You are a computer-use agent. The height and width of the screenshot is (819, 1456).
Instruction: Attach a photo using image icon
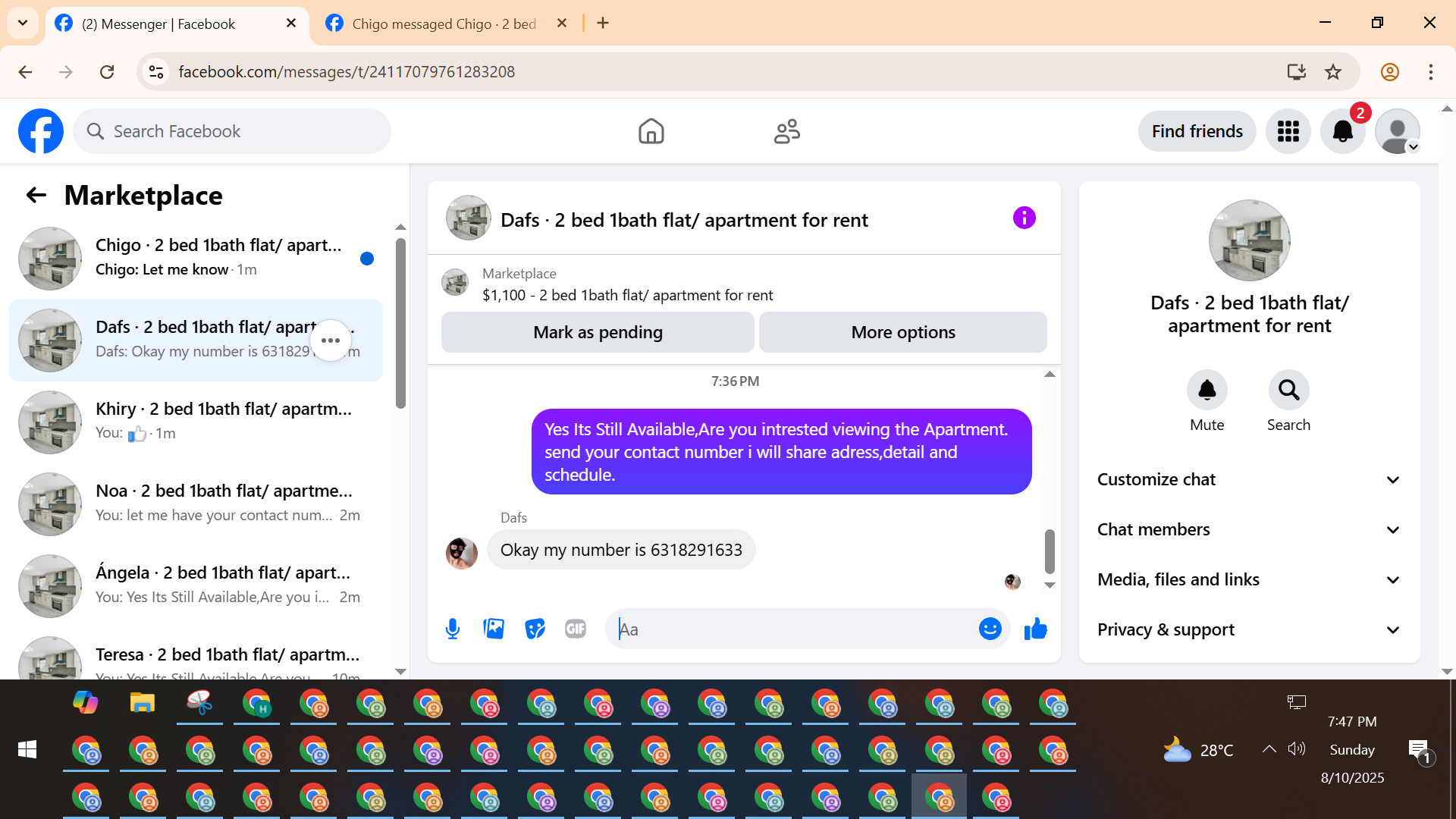click(x=494, y=629)
